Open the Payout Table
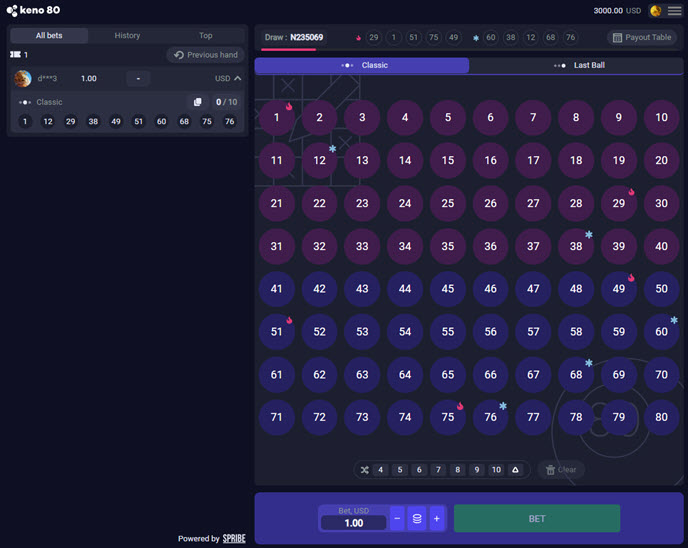The image size is (688, 548). coord(641,37)
